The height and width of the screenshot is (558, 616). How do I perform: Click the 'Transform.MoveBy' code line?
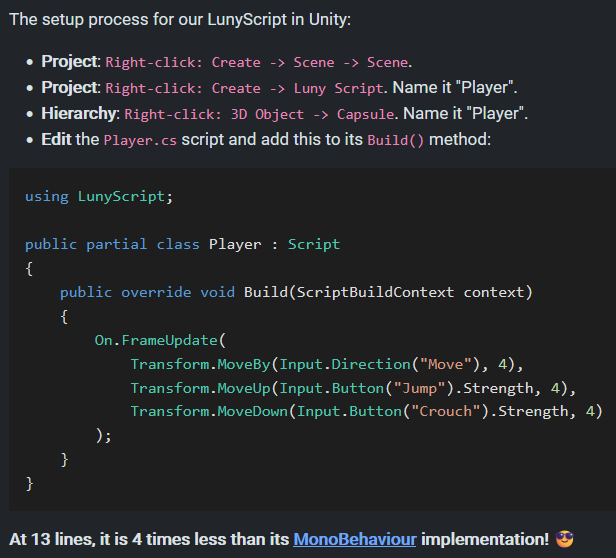pyautogui.click(x=327, y=364)
